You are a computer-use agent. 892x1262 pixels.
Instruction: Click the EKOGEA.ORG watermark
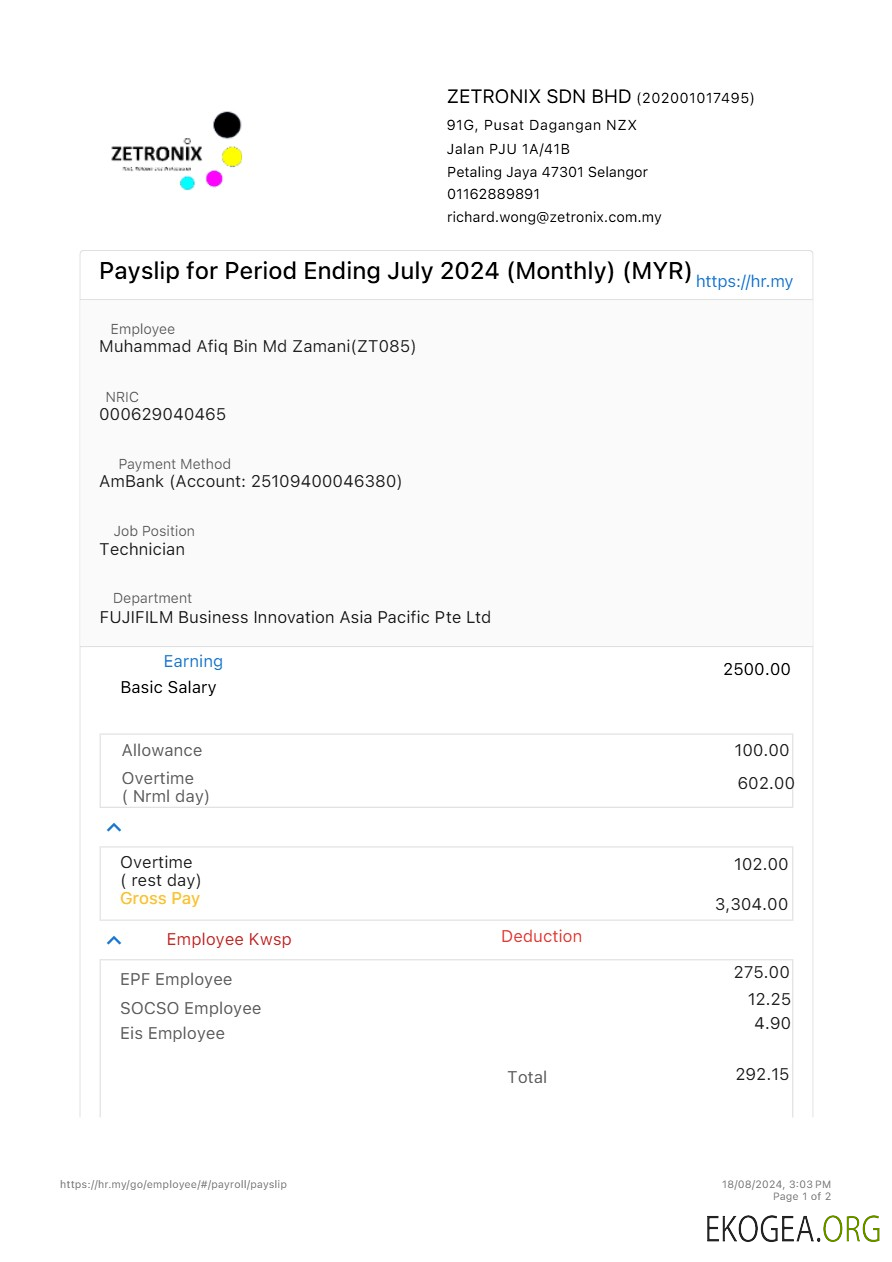point(793,1228)
